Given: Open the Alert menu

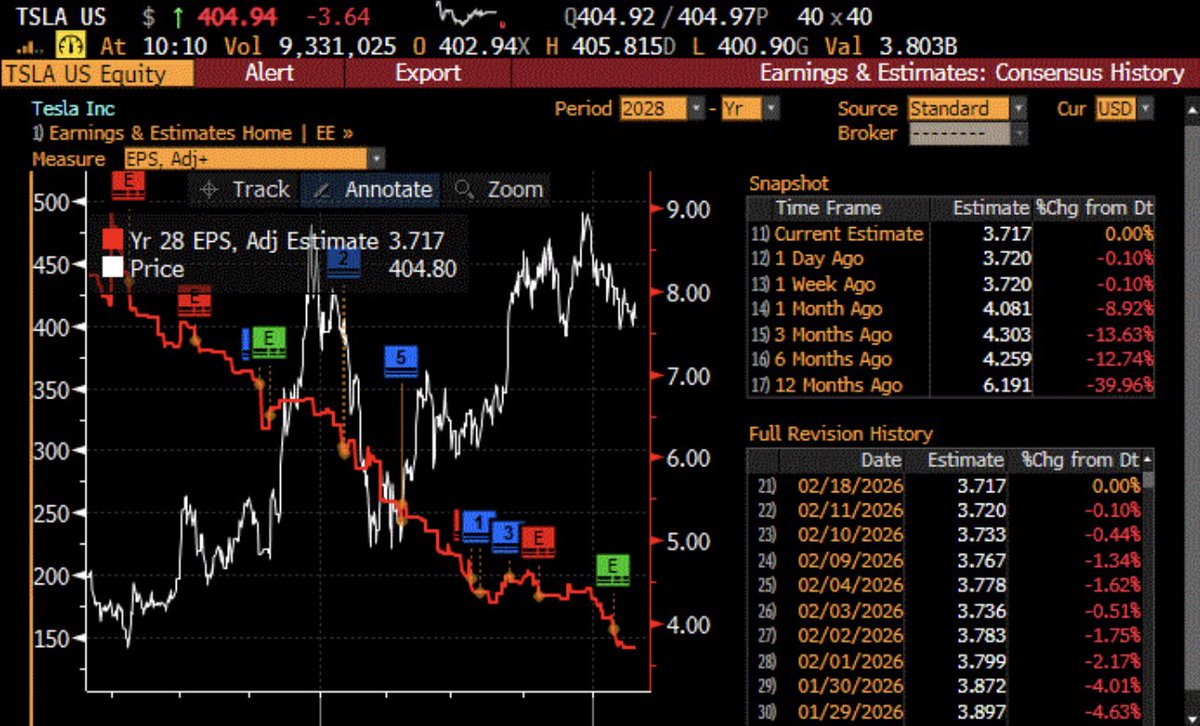Looking at the screenshot, I should (x=270, y=73).
